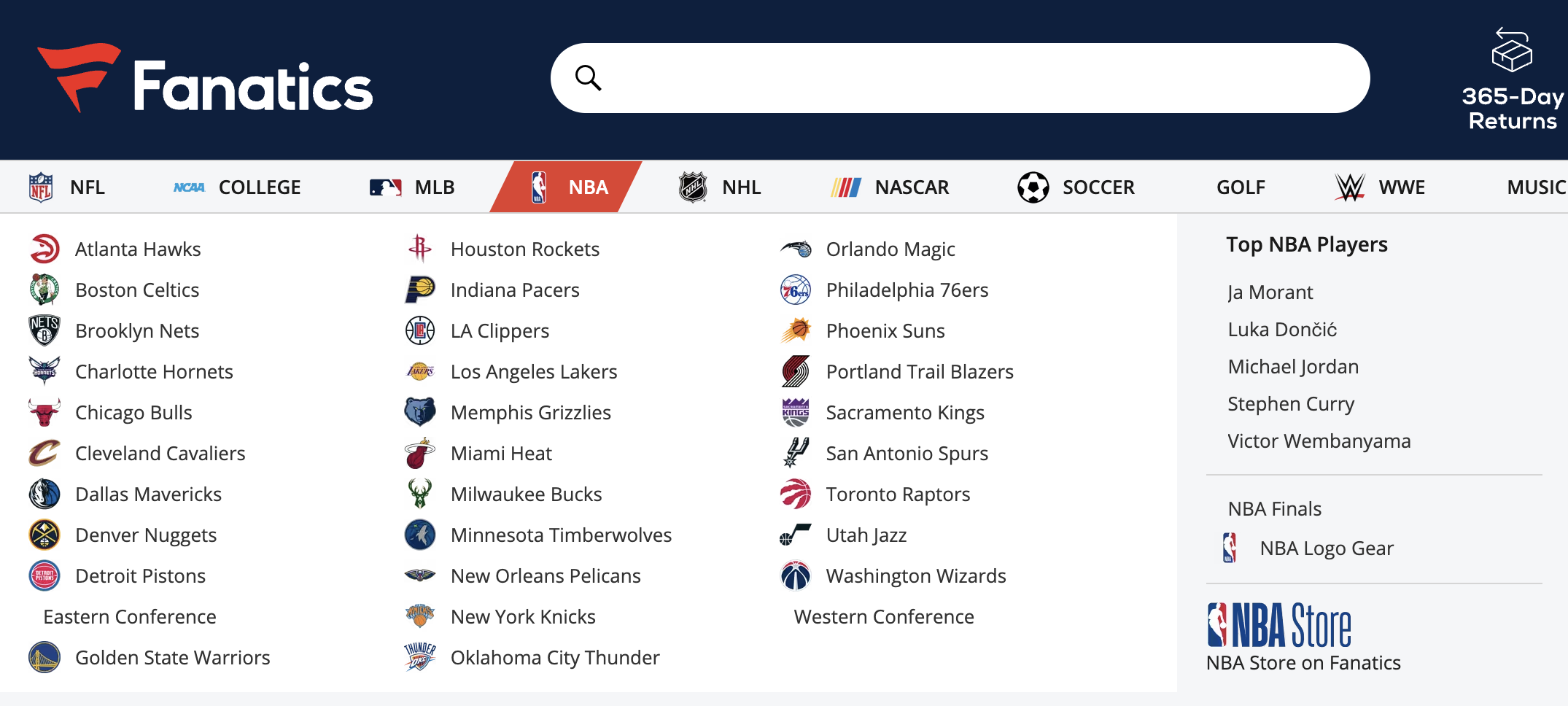Select the Brooklyn Nets logo icon
This screenshot has width=1568, height=706.
tap(44, 330)
